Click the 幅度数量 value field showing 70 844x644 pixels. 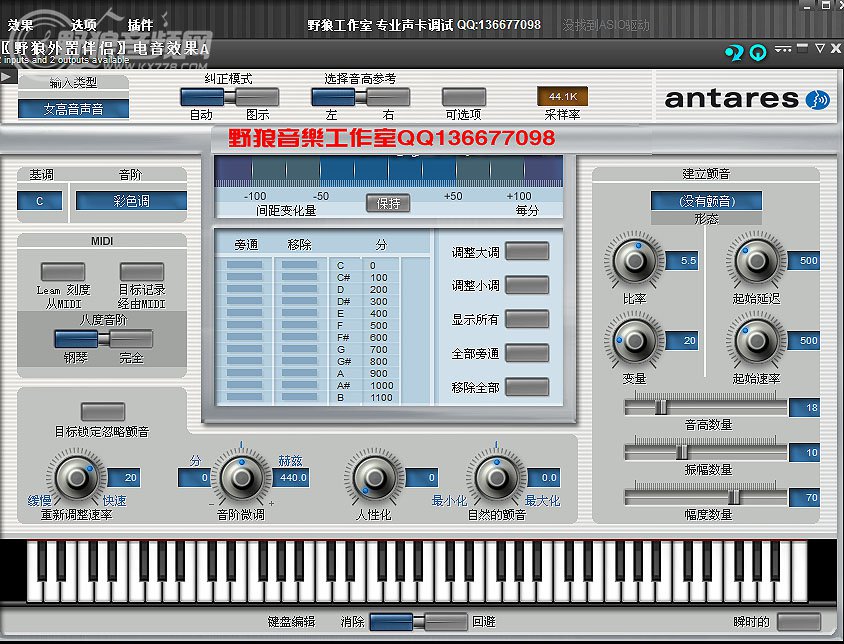point(805,498)
